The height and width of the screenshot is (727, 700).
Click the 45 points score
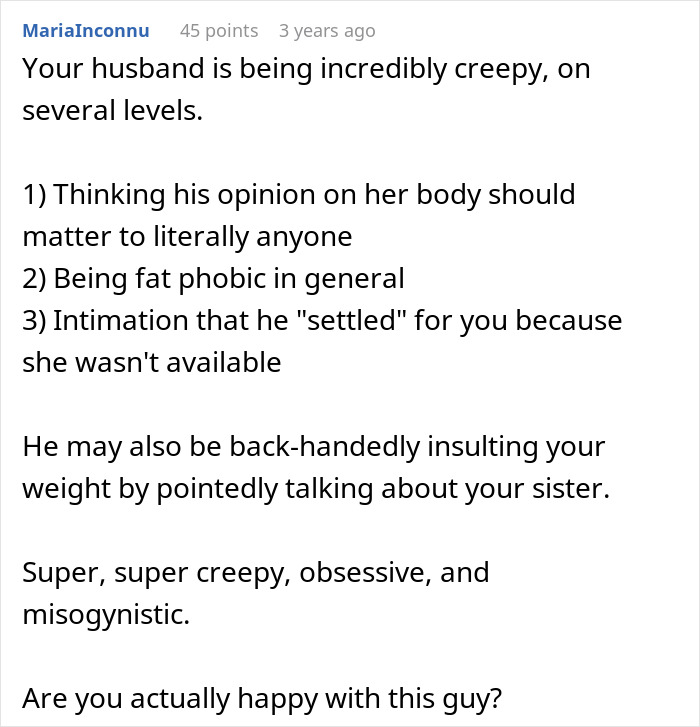(x=218, y=31)
